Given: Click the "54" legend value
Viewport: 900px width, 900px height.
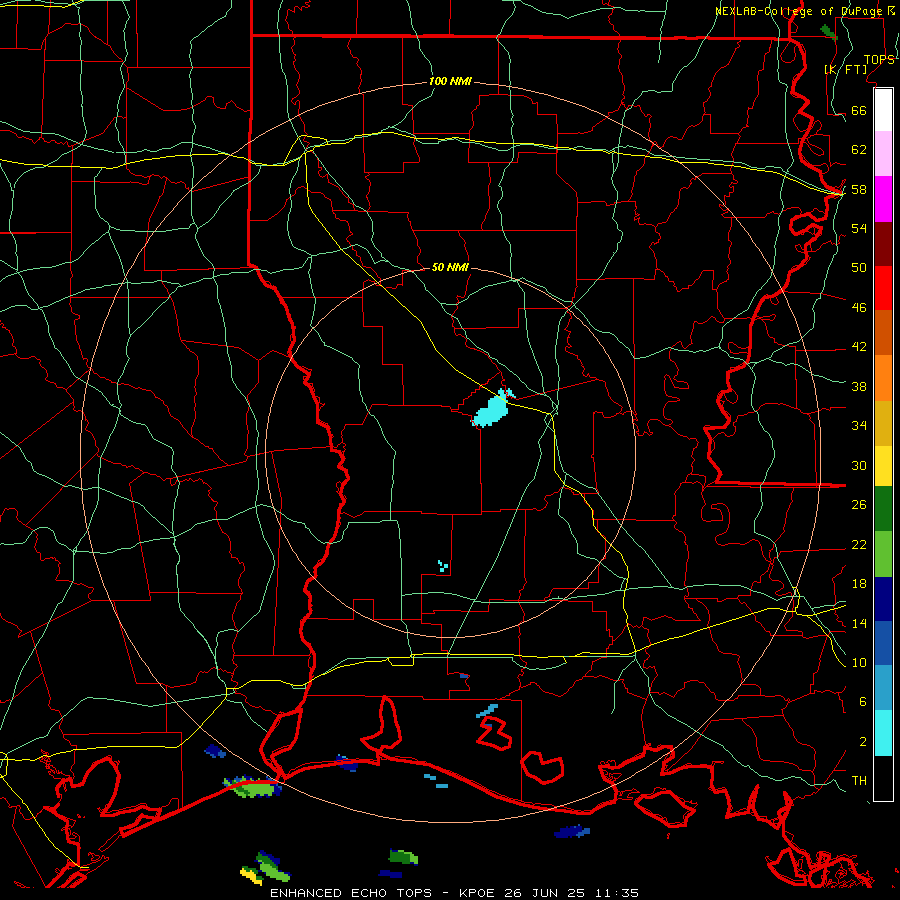Looking at the screenshot, I should 859,228.
